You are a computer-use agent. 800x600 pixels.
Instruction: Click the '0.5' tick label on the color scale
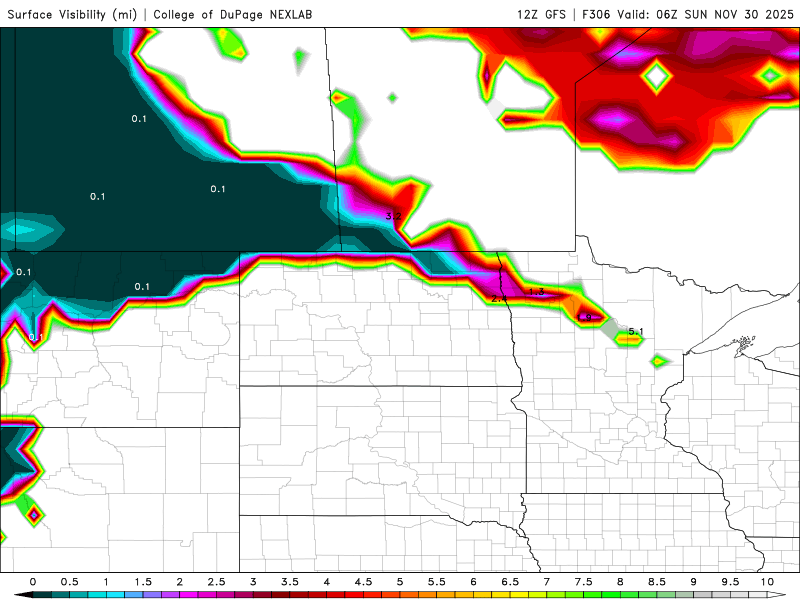(x=69, y=582)
